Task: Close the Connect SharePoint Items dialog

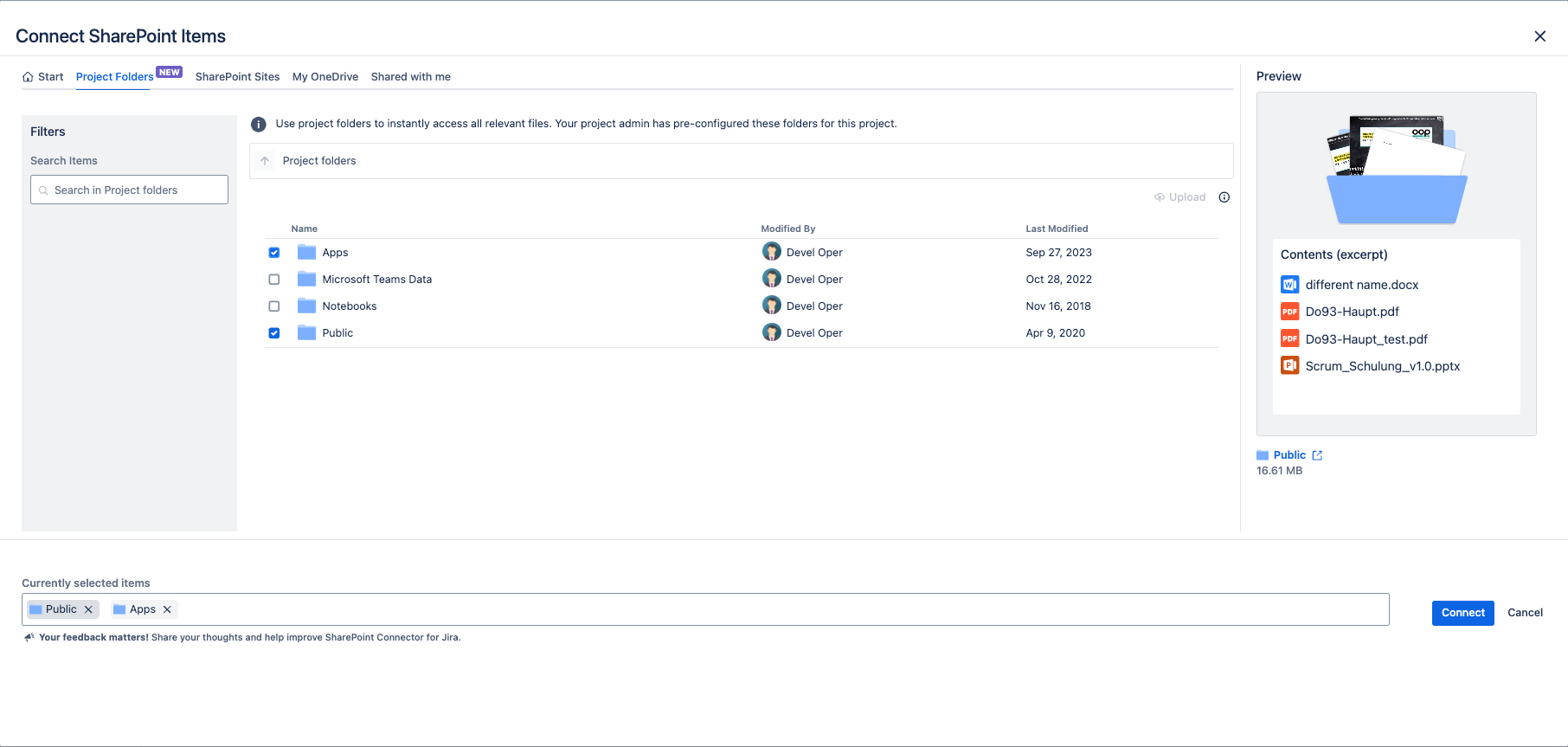Action: (x=1539, y=36)
